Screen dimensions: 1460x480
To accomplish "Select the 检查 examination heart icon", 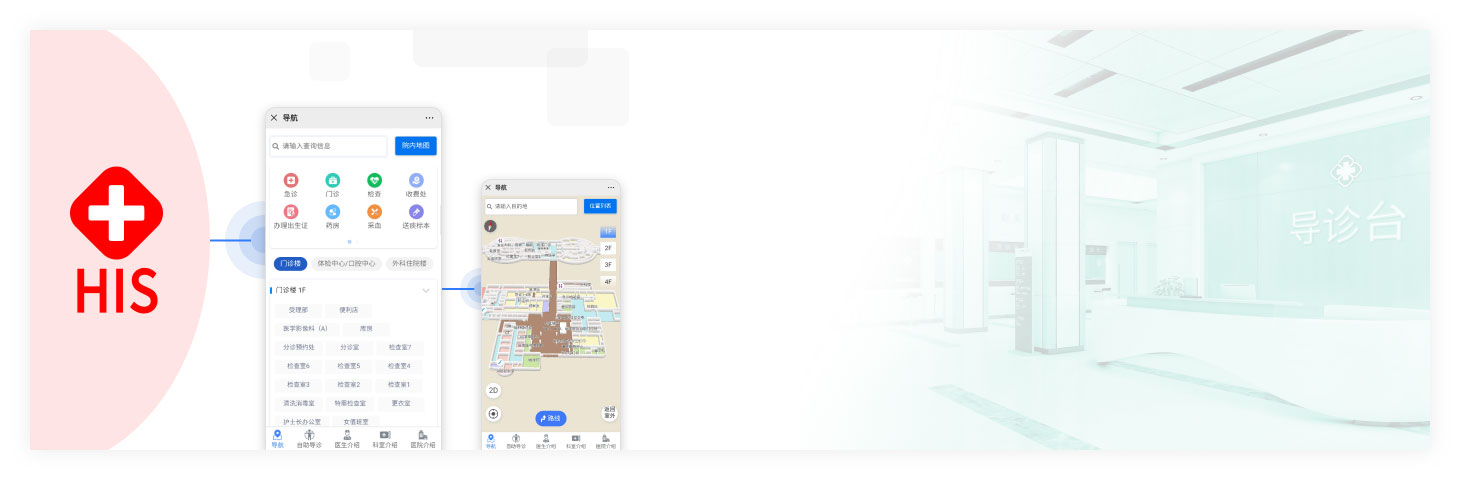I will [x=374, y=181].
